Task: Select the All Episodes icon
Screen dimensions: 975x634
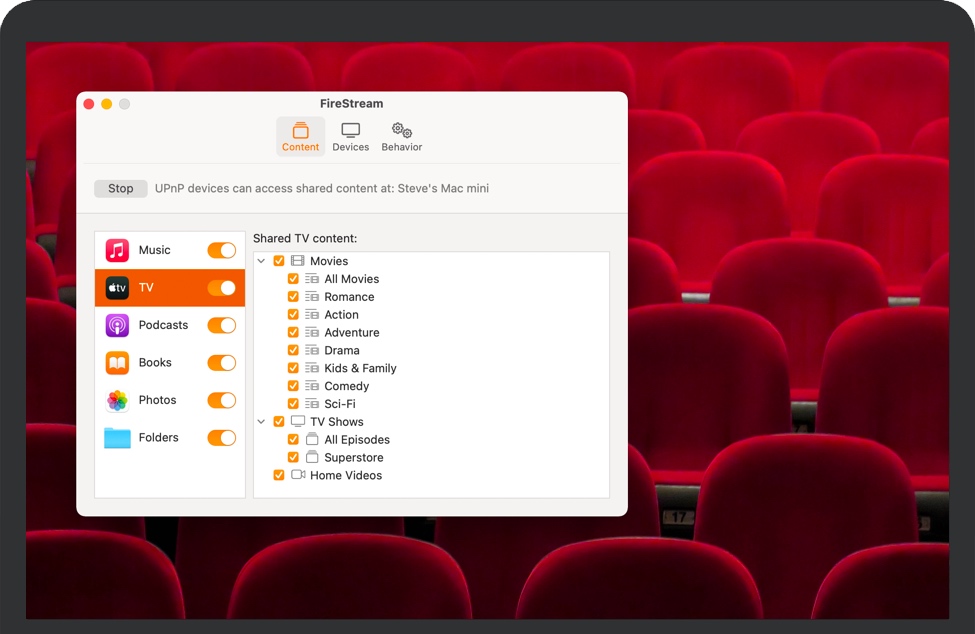Action: click(310, 439)
